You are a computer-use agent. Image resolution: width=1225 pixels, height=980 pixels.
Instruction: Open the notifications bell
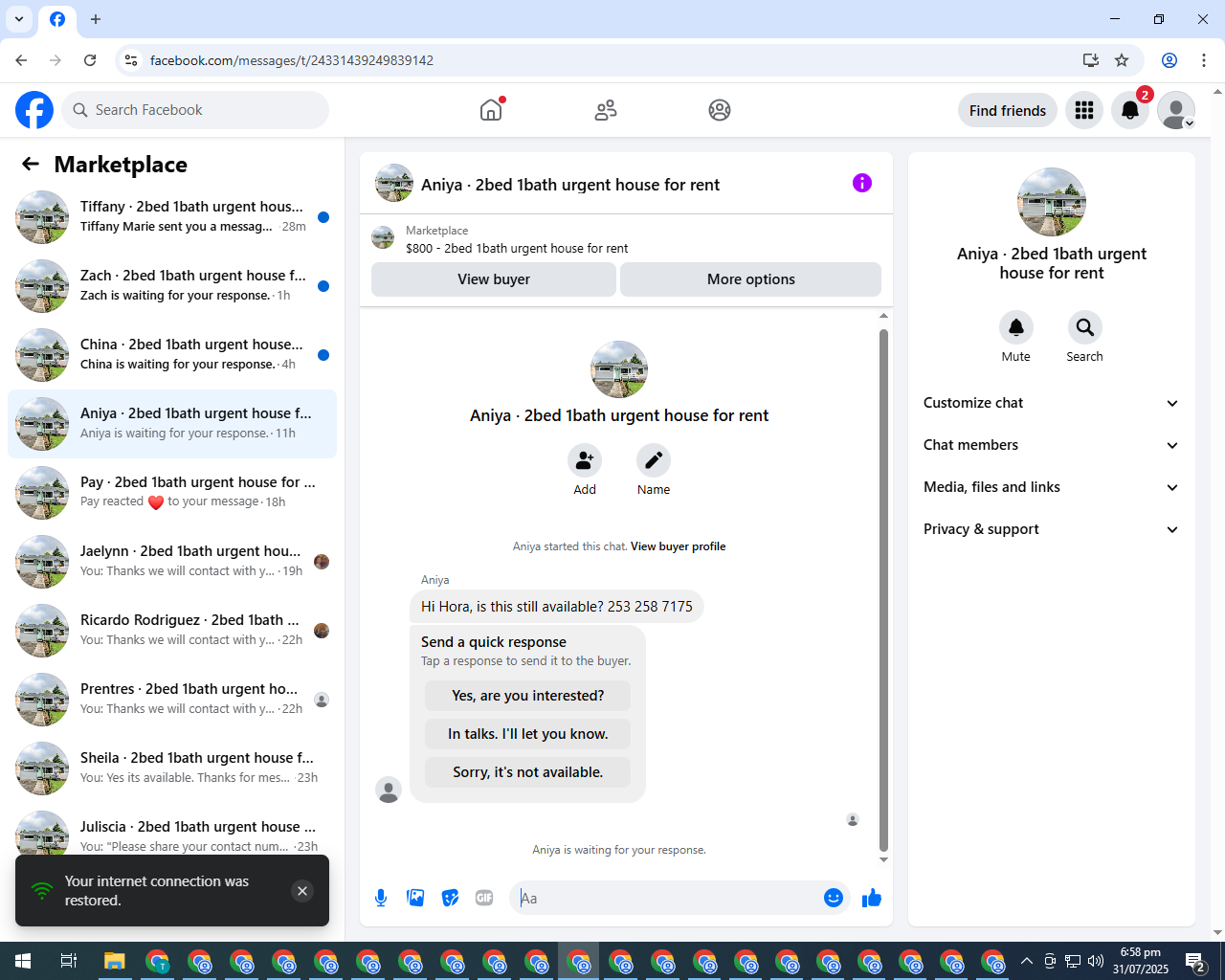(1130, 110)
